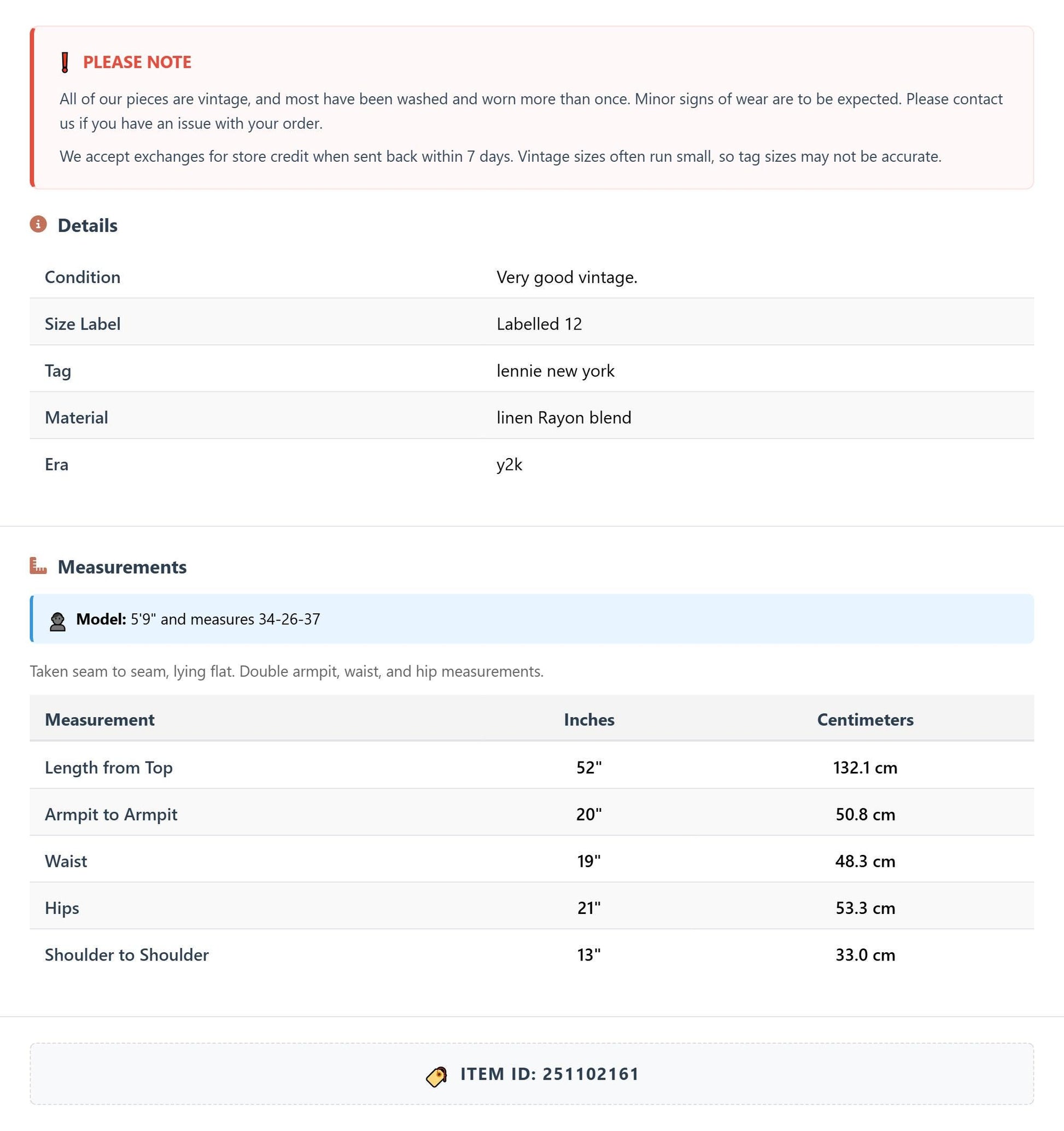Click the lennie new york tag value
1064x1131 pixels.
pyautogui.click(x=556, y=371)
